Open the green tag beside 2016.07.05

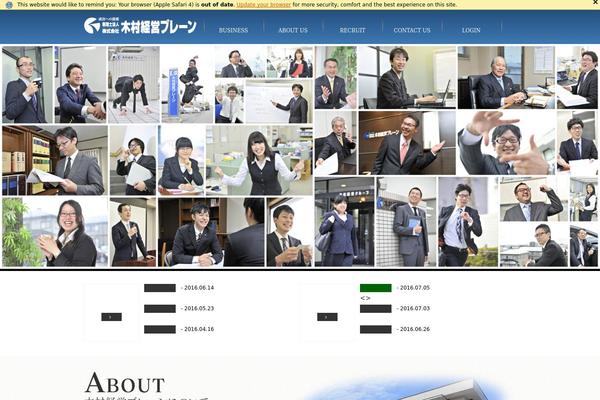coord(376,288)
